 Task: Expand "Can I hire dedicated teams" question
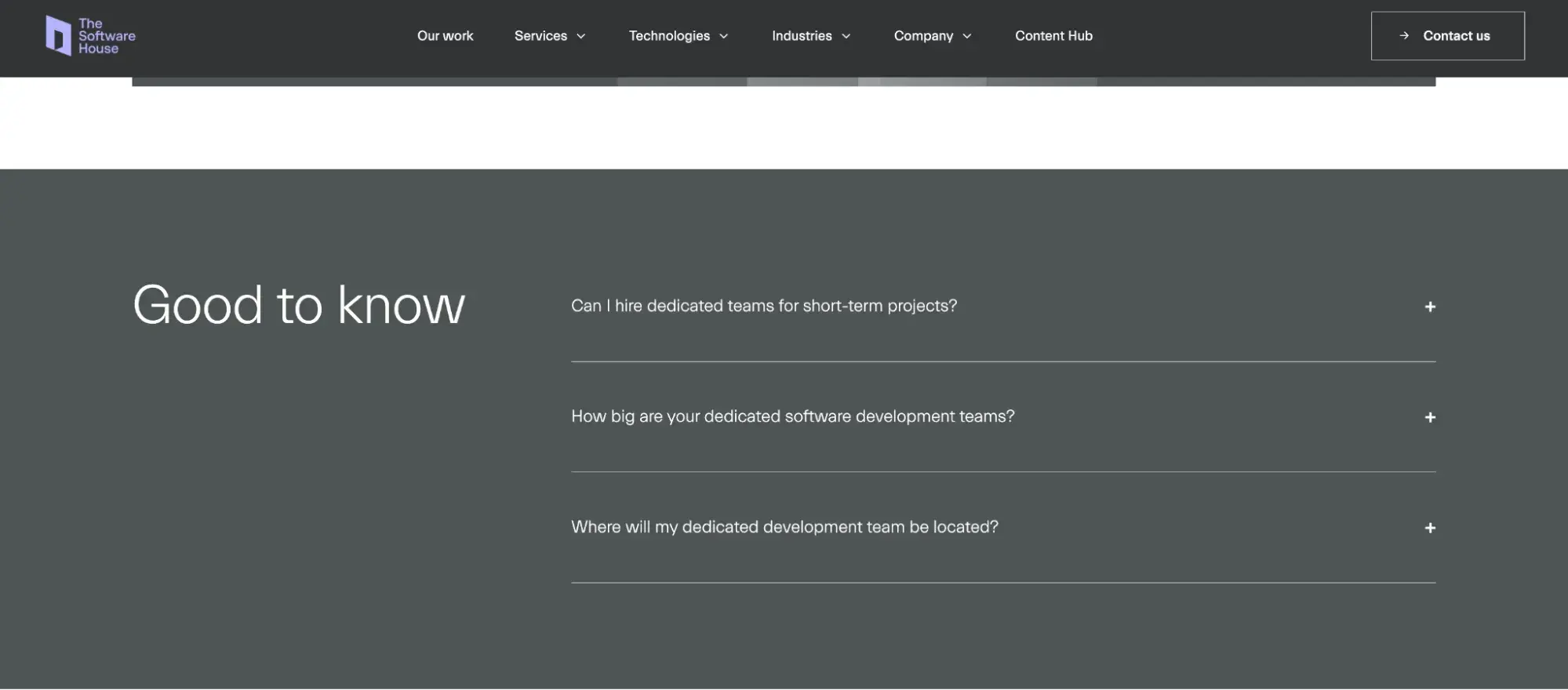coord(763,306)
